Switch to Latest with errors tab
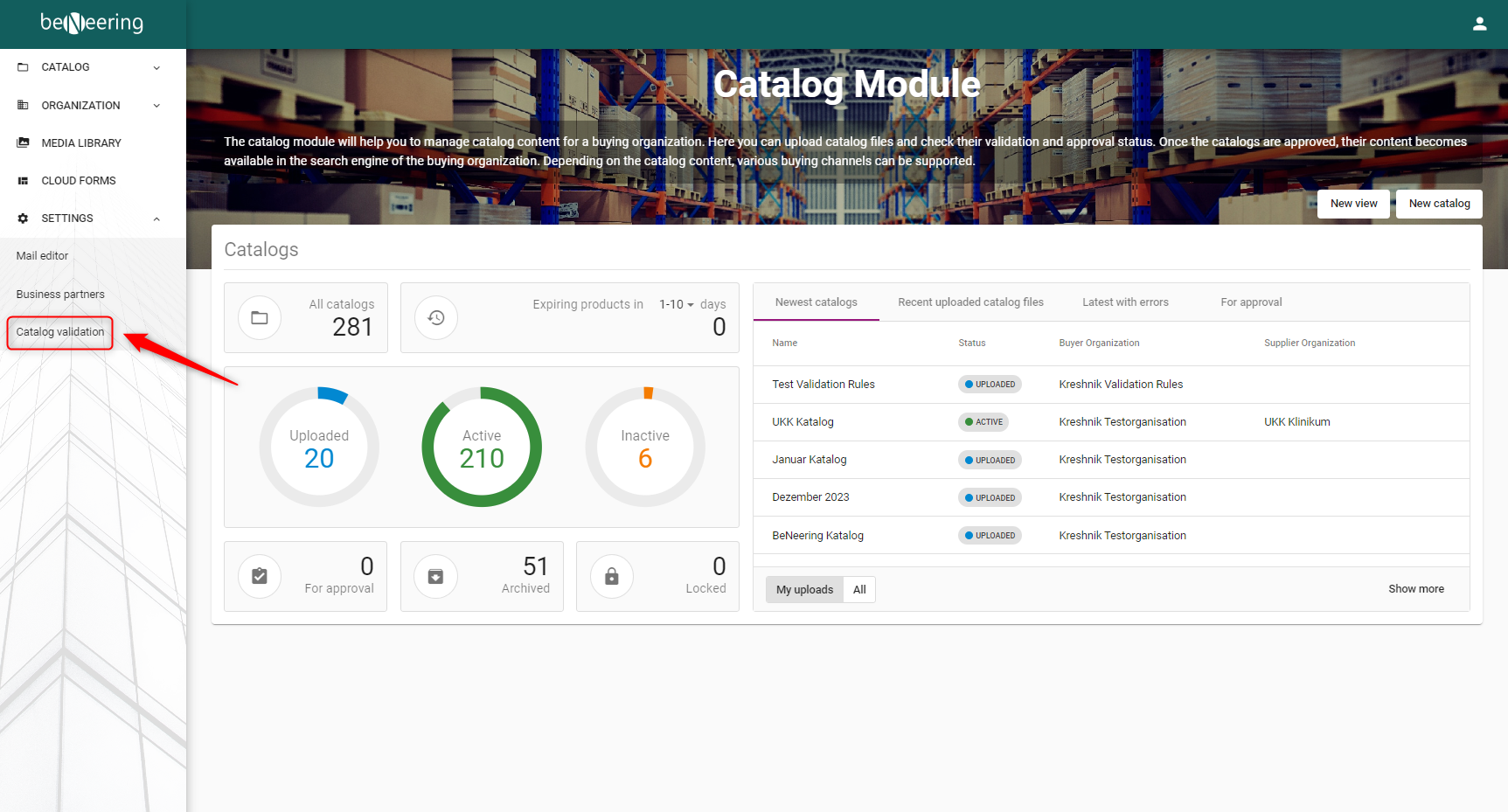This screenshot has width=1508, height=812. pyautogui.click(x=1125, y=302)
